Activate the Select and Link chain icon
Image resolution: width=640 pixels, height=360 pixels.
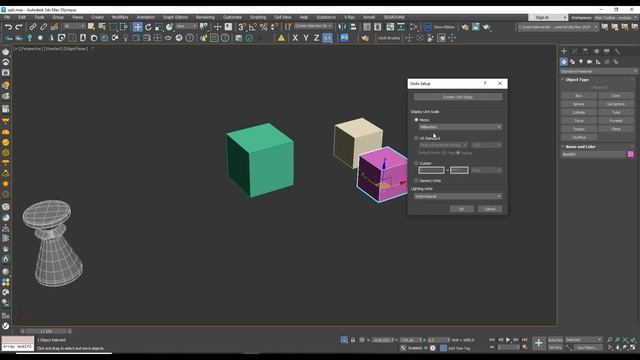click(33, 27)
